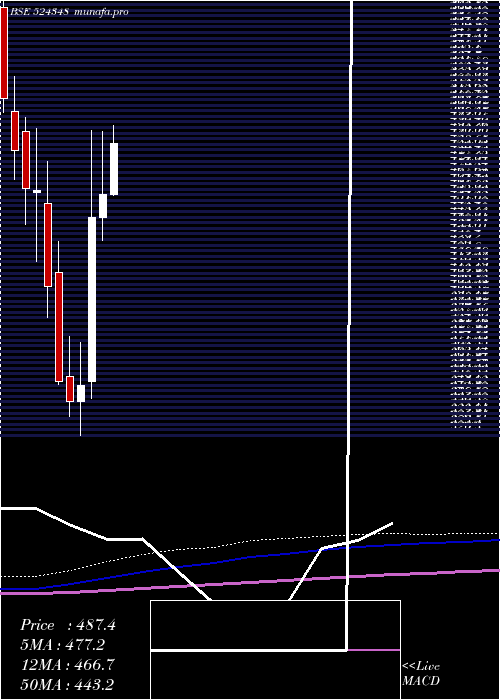Select the 'Price : 487.4' readout
500x700 pixels.
click(x=68, y=625)
